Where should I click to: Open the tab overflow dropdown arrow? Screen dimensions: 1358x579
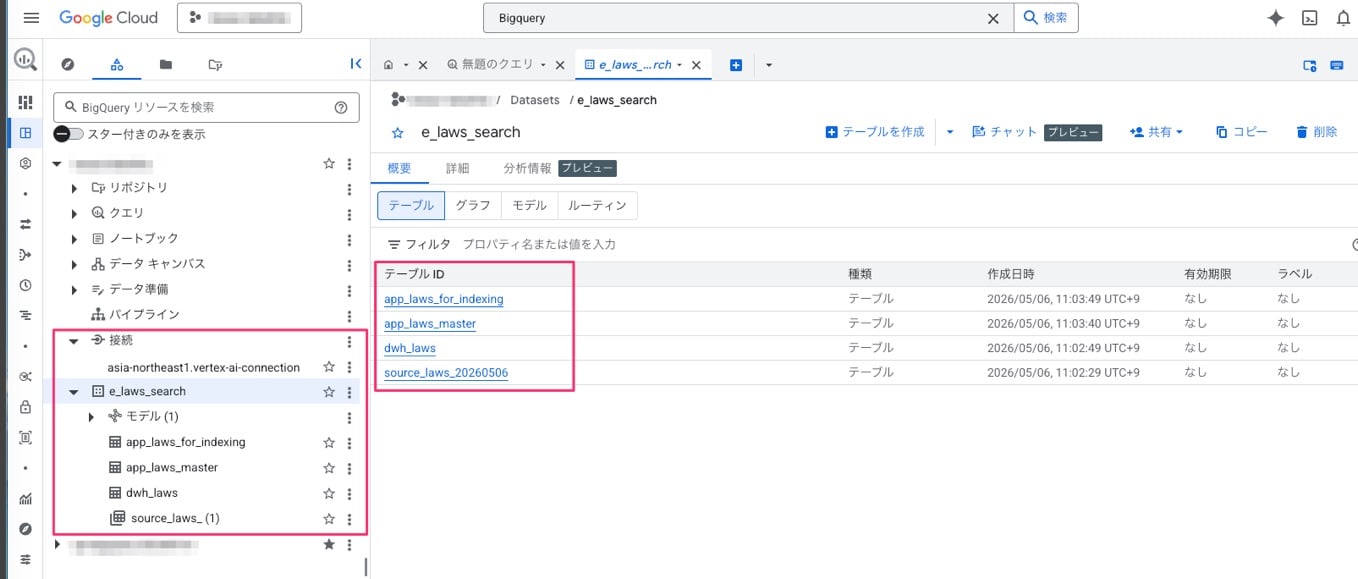click(x=769, y=65)
